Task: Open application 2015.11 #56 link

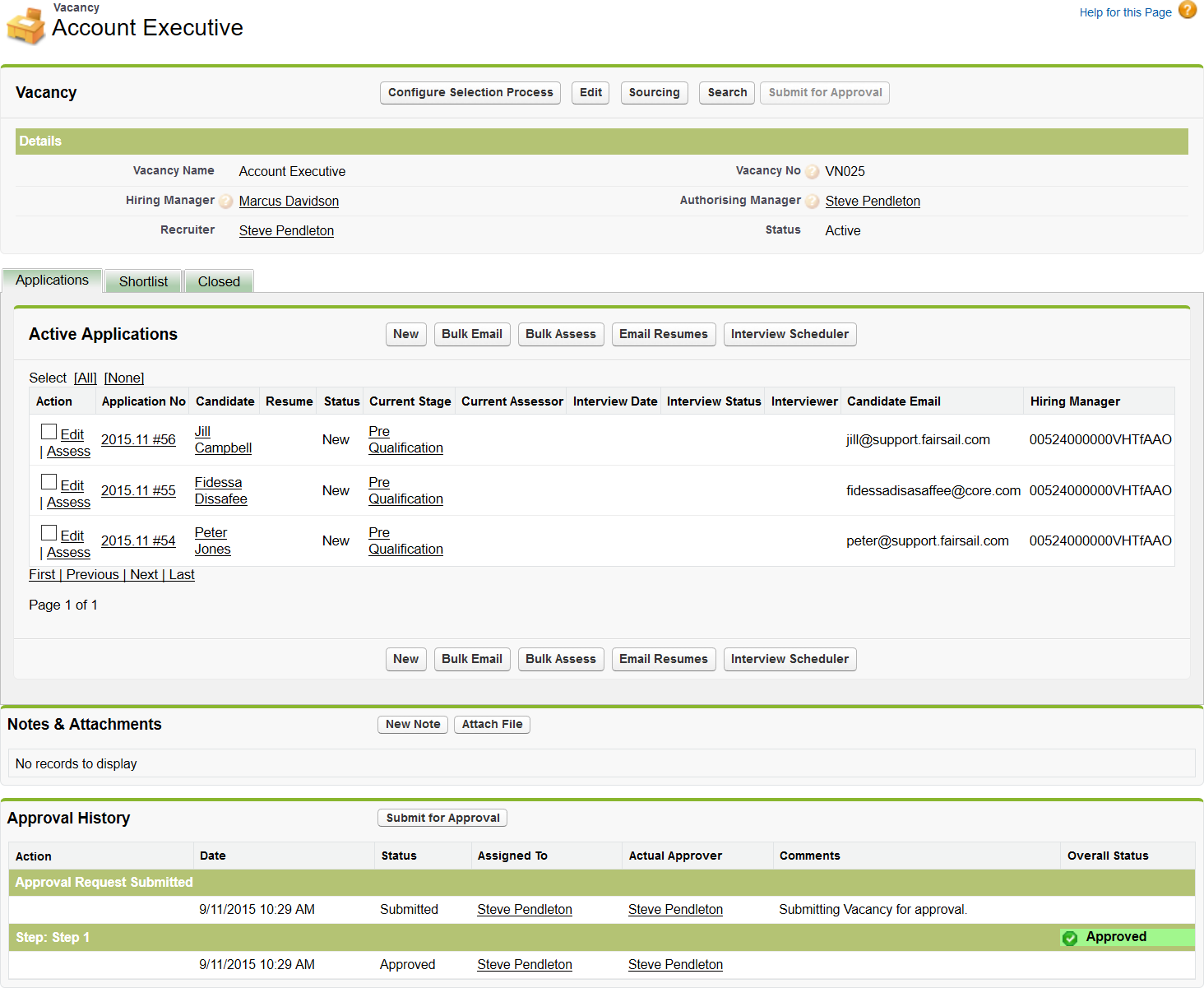Action: click(138, 440)
